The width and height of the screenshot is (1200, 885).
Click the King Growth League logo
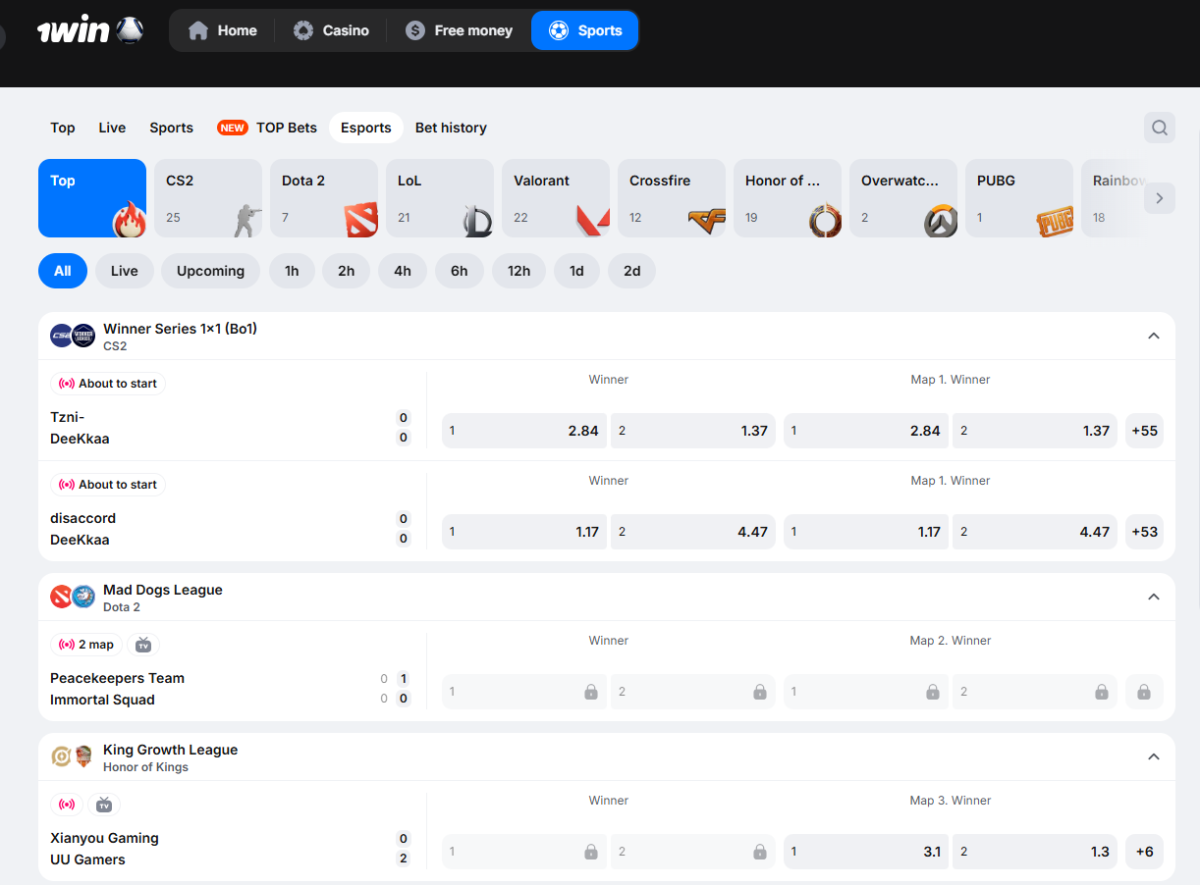(x=73, y=757)
